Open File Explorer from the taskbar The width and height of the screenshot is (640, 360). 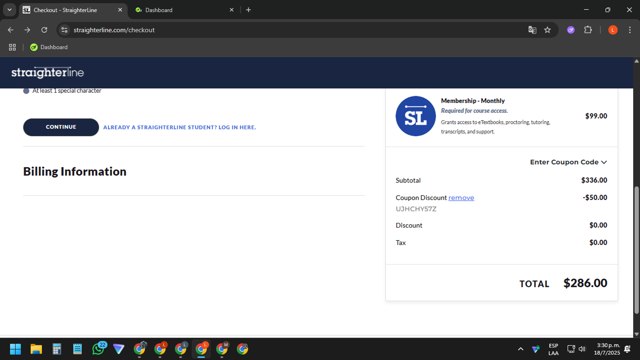point(36,349)
